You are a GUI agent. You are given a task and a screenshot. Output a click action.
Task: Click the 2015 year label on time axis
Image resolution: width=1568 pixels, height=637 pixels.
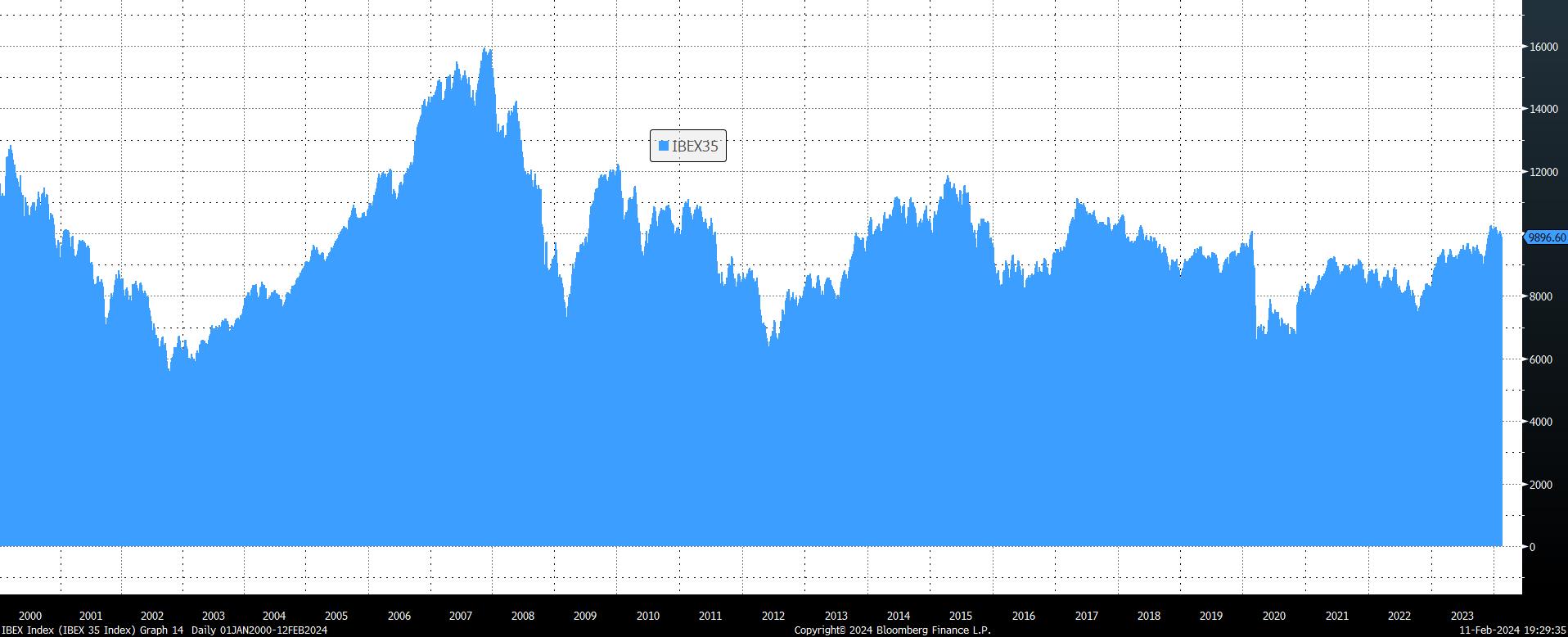pos(961,616)
